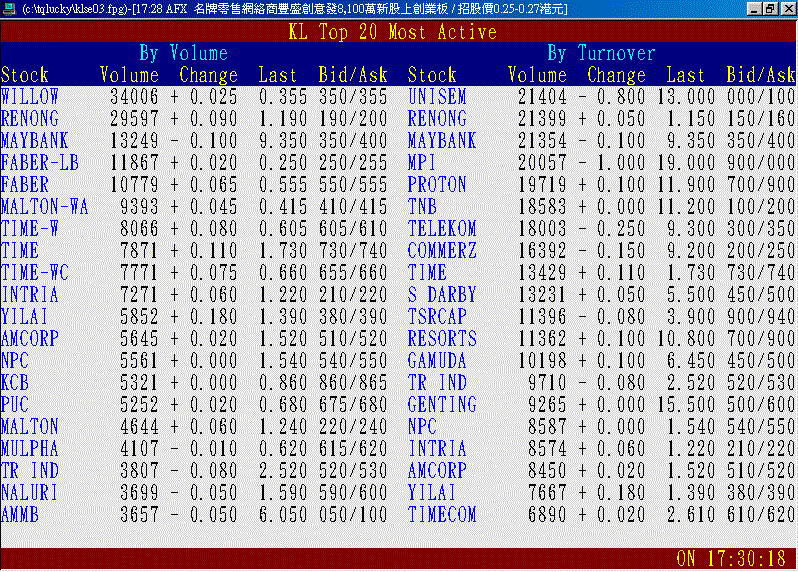Click UNISEM's last price 13.000
This screenshot has width=798, height=572.
(x=686, y=97)
